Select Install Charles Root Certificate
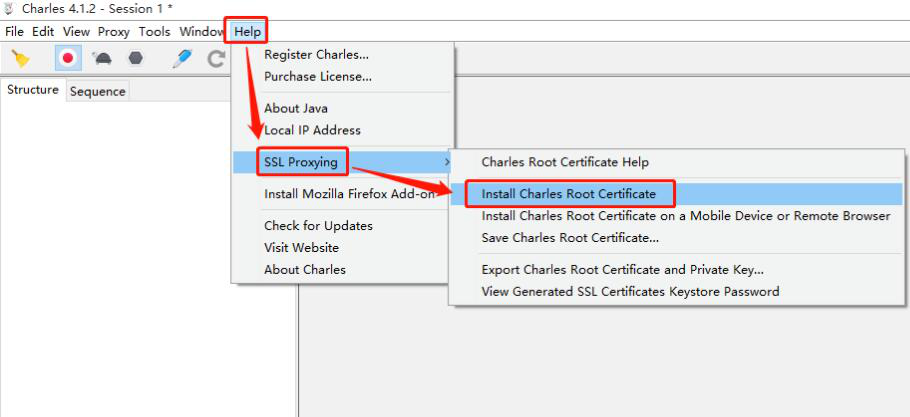Screen dimensions: 910x417 point(677,194)
